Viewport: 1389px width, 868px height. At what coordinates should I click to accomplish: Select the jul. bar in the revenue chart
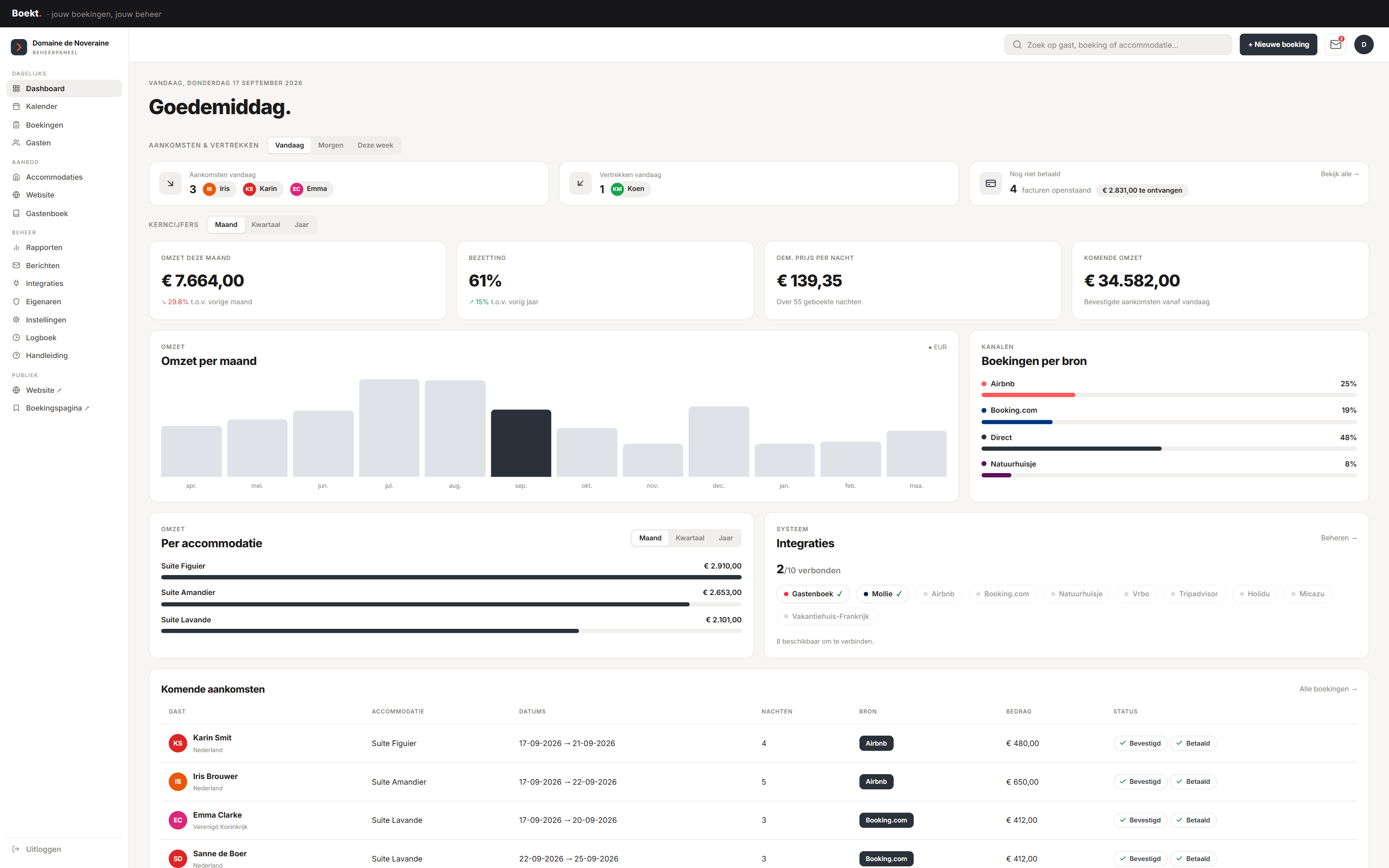[x=389, y=427]
